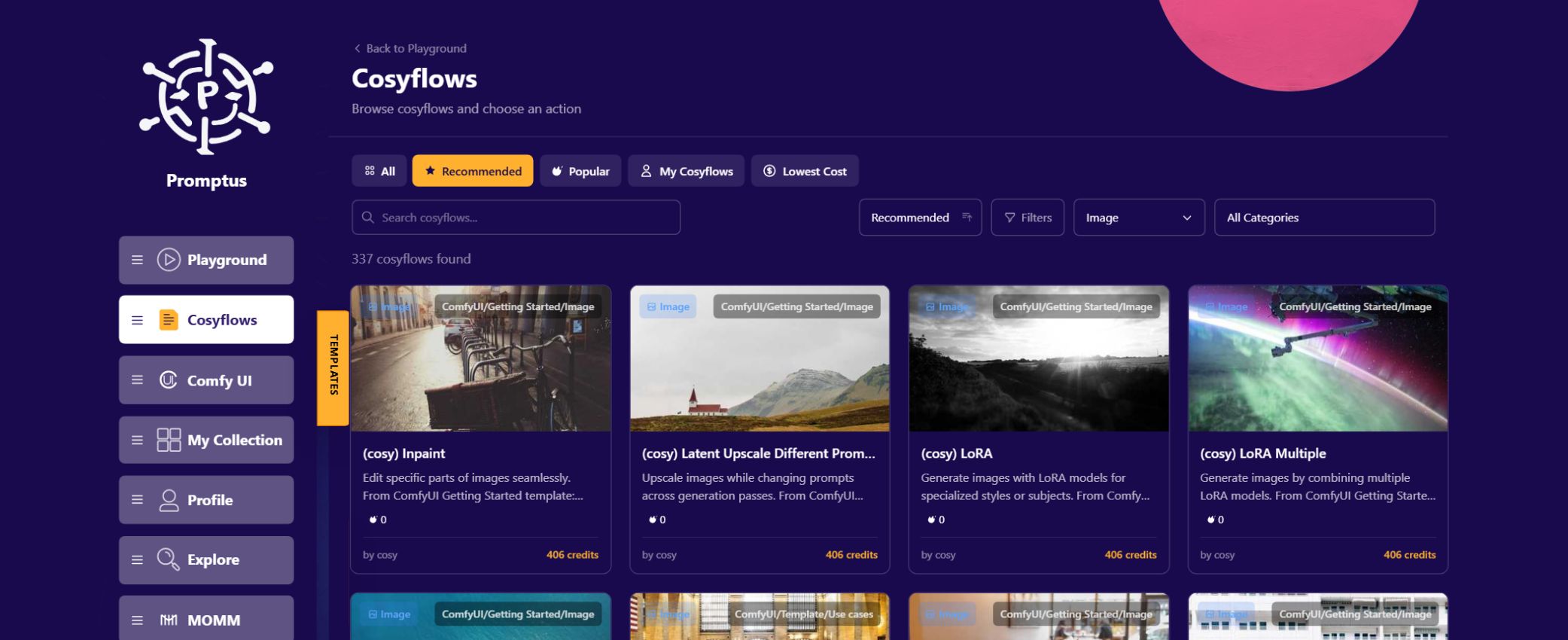Click the (cosy) Inpaint title

(404, 453)
